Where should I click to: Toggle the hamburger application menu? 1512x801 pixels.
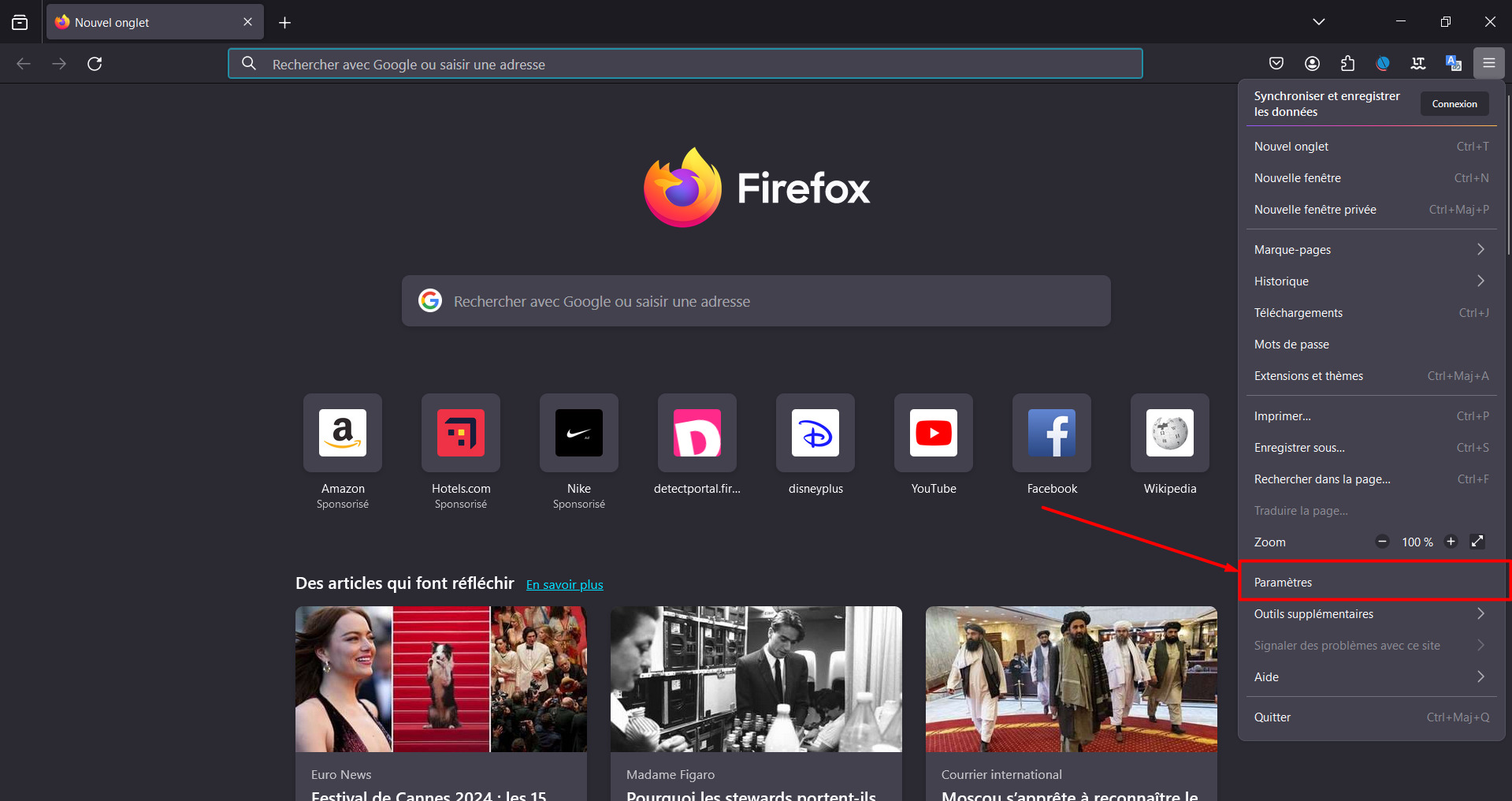click(x=1489, y=63)
